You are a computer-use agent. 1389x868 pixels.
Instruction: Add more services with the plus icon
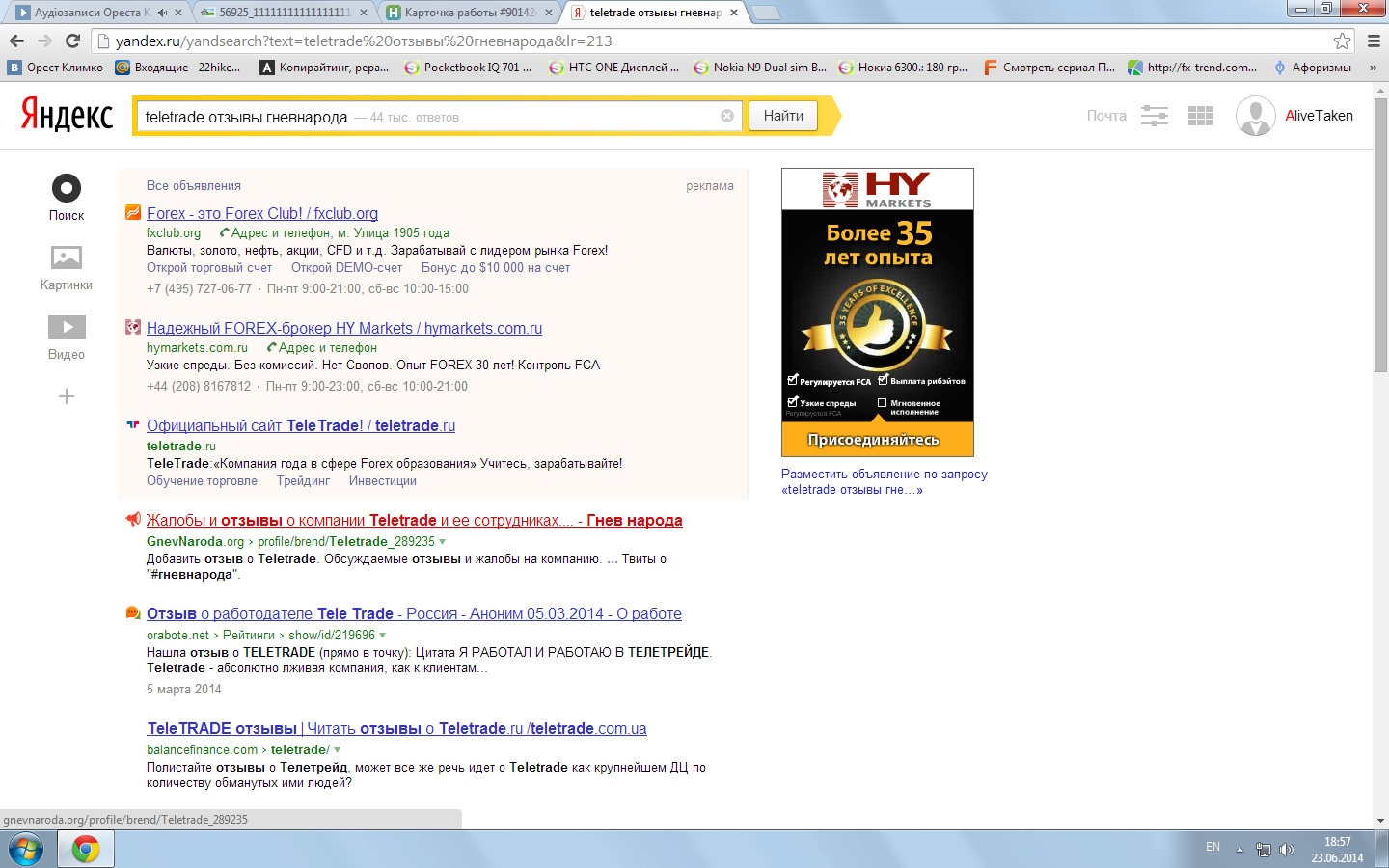[x=67, y=396]
